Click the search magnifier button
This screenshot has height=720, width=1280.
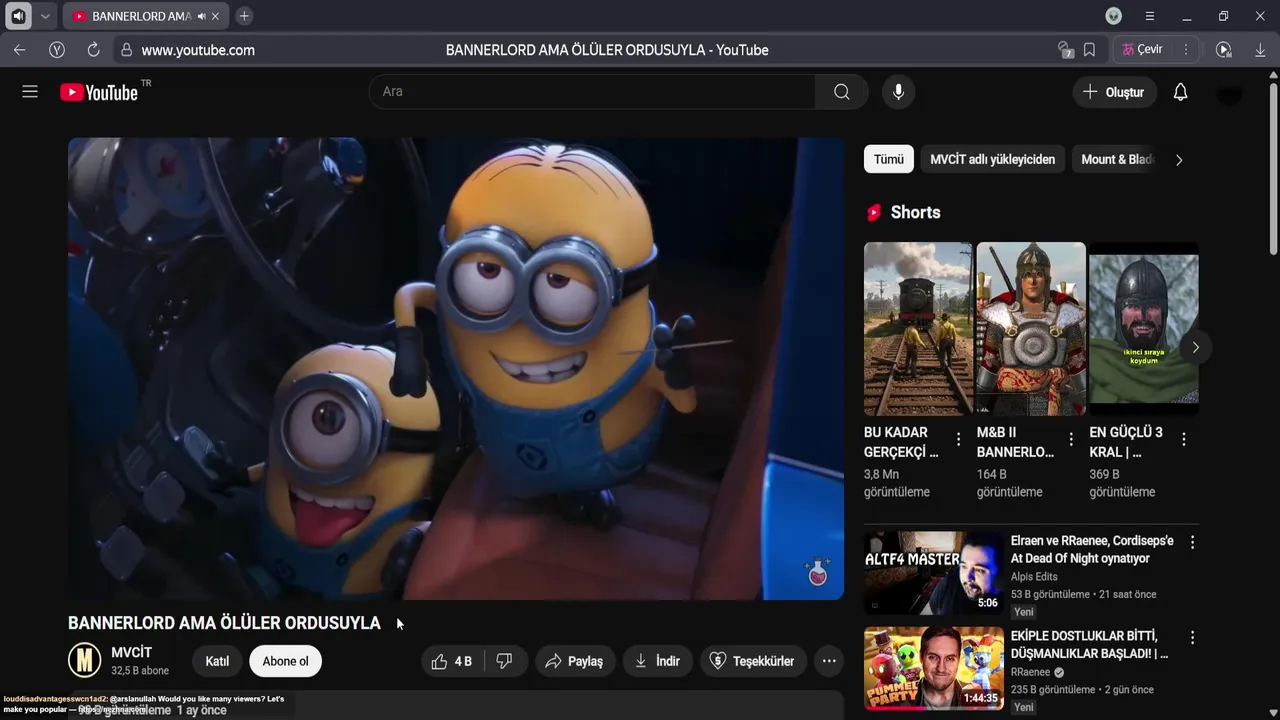pyautogui.click(x=841, y=92)
